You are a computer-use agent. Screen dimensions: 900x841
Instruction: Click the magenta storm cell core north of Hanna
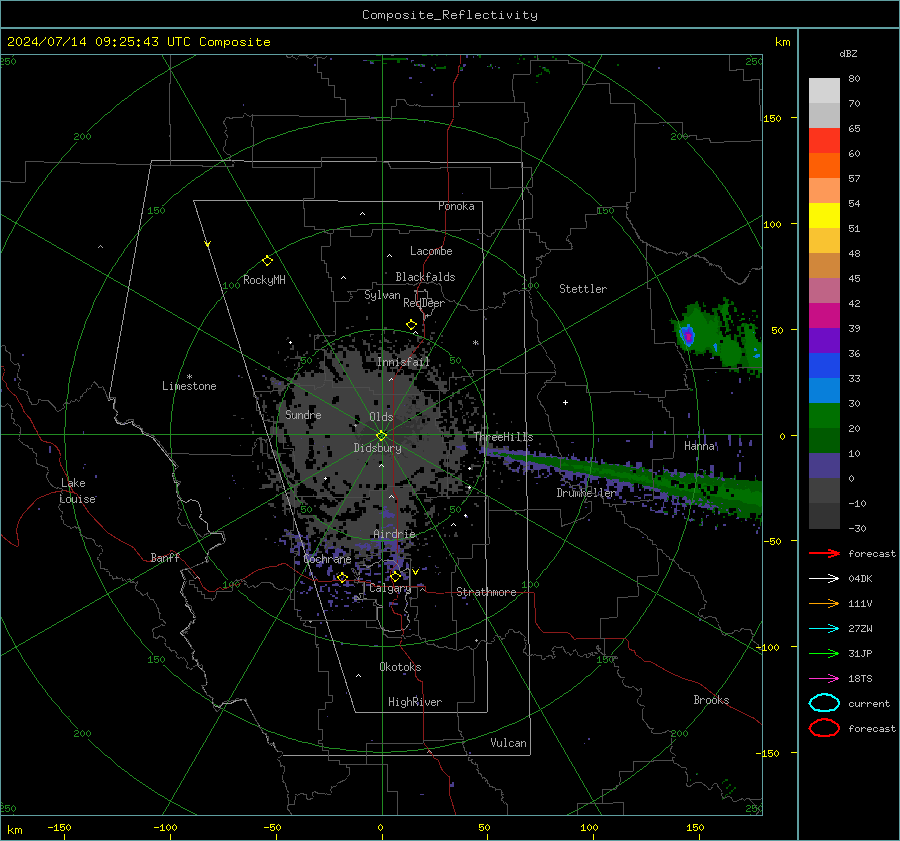688,335
